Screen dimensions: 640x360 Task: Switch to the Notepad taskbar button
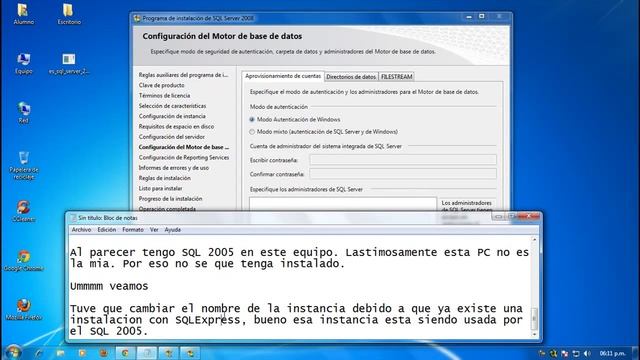pos(147,353)
